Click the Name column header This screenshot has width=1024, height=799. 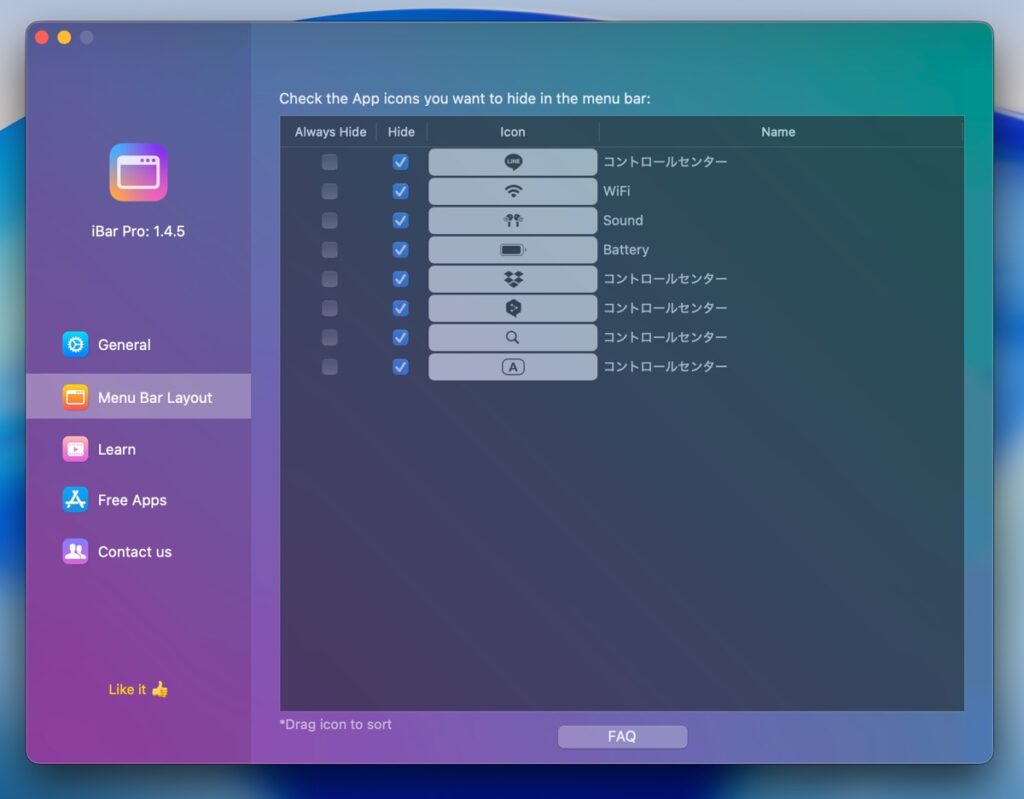778,132
